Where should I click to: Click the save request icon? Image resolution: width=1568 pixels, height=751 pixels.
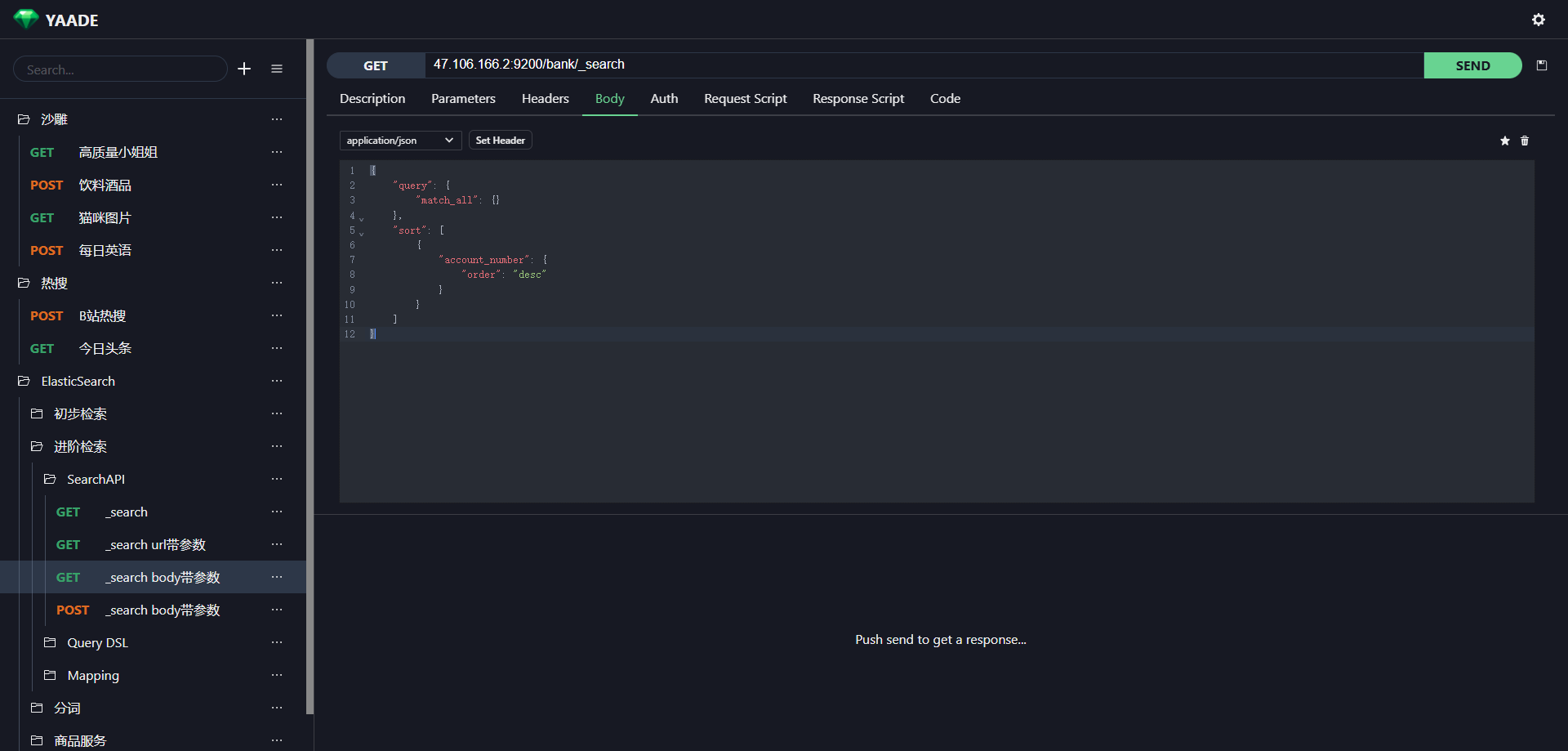pos(1542,65)
